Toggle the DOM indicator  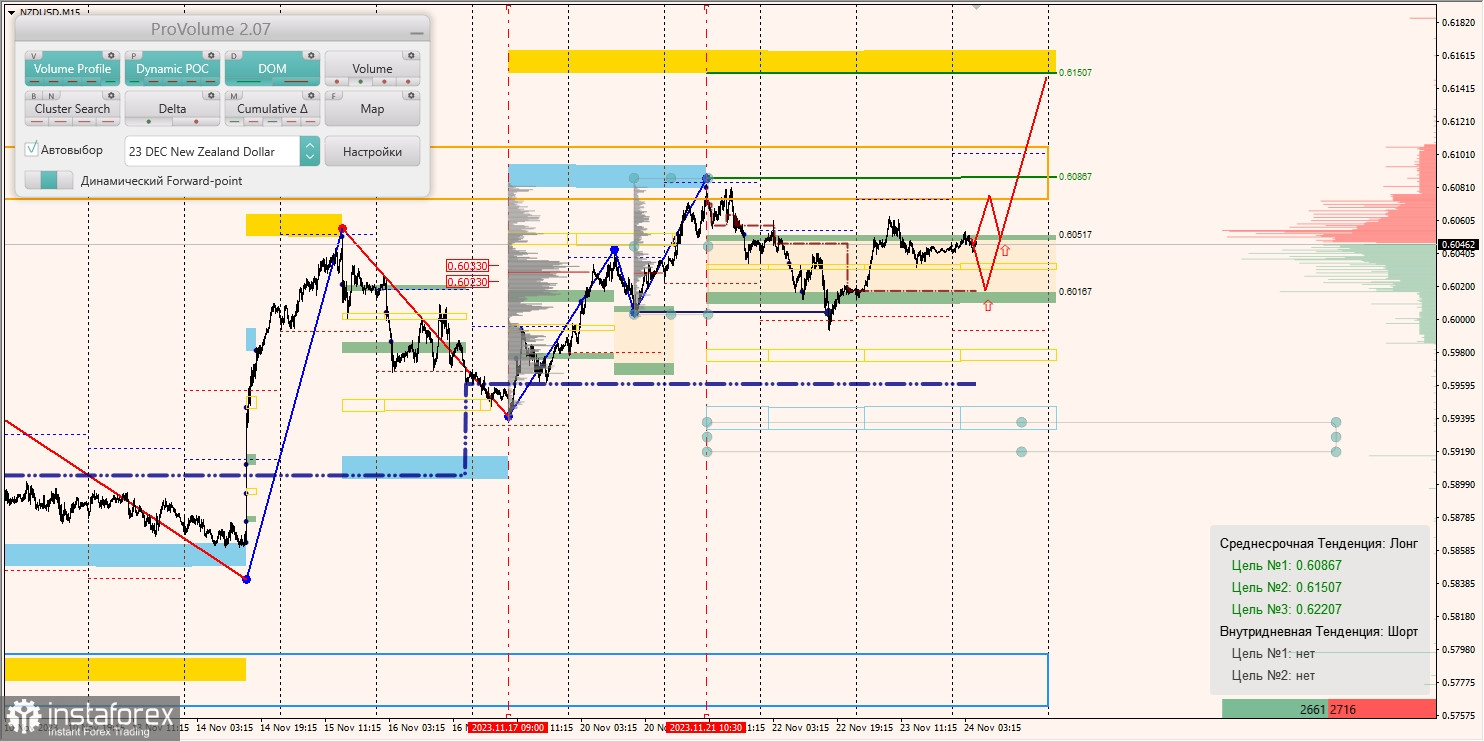pos(272,69)
